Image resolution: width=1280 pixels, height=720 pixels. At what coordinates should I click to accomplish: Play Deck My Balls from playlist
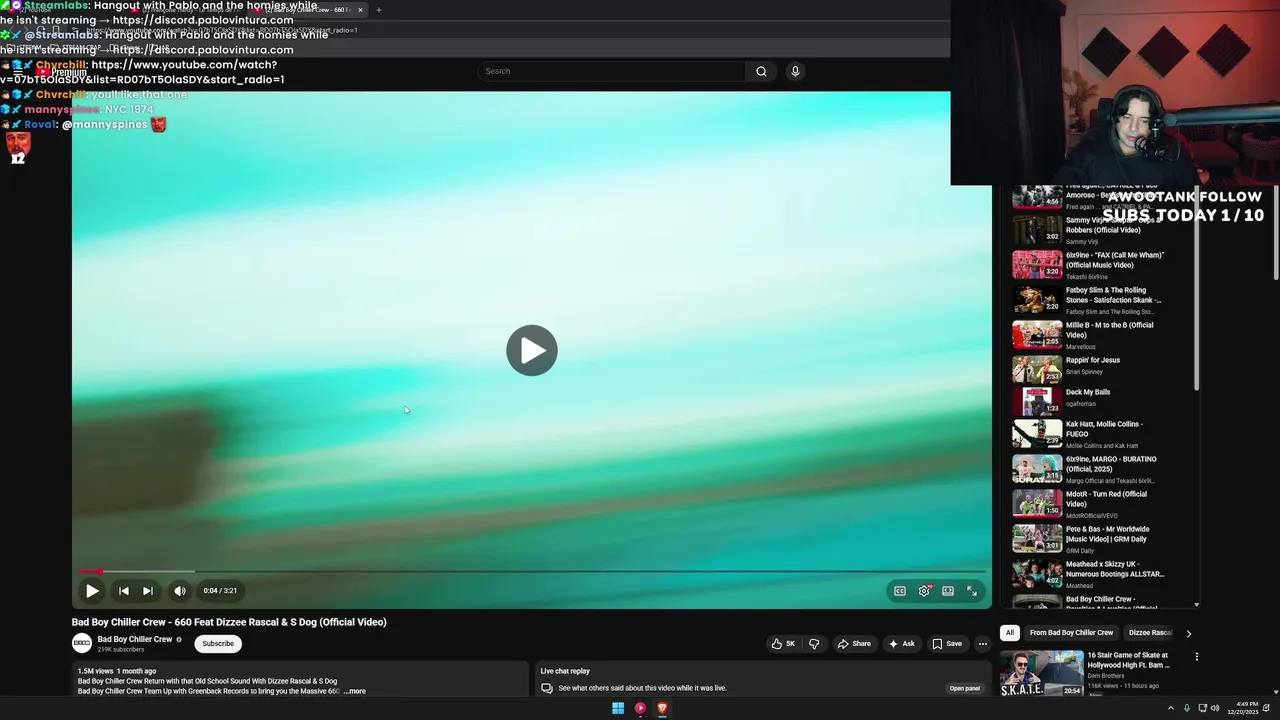[x=1090, y=401]
